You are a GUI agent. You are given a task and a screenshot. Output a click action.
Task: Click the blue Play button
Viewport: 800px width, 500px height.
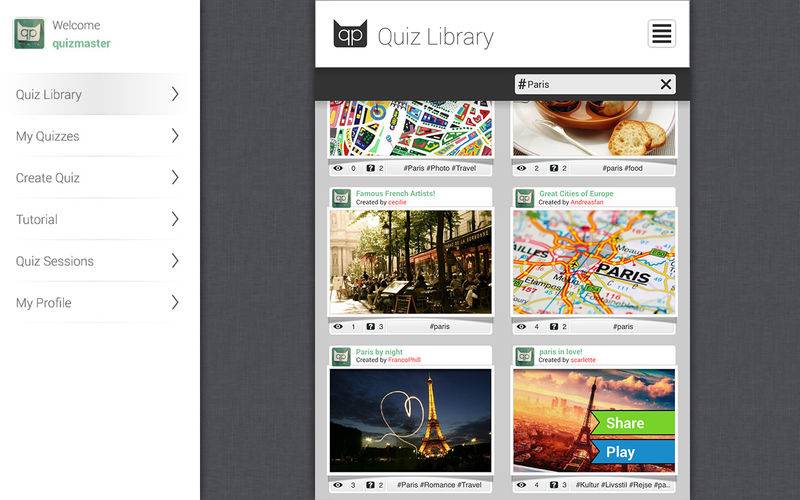point(633,452)
